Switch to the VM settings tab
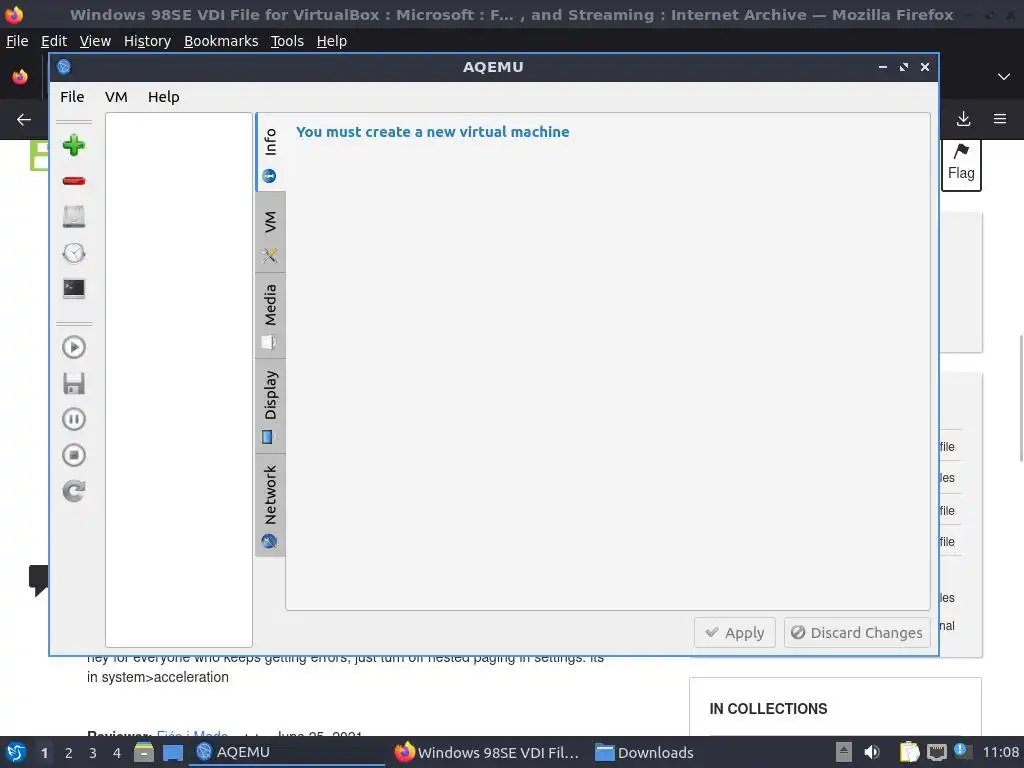Image resolution: width=1024 pixels, height=768 pixels. click(270, 232)
